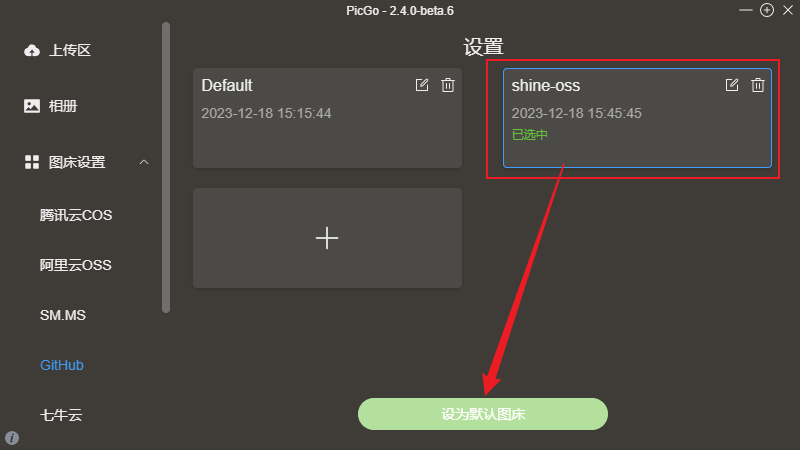This screenshot has height=450, width=800.
Task: Click the 设为默认图床 button
Action: [x=483, y=414]
